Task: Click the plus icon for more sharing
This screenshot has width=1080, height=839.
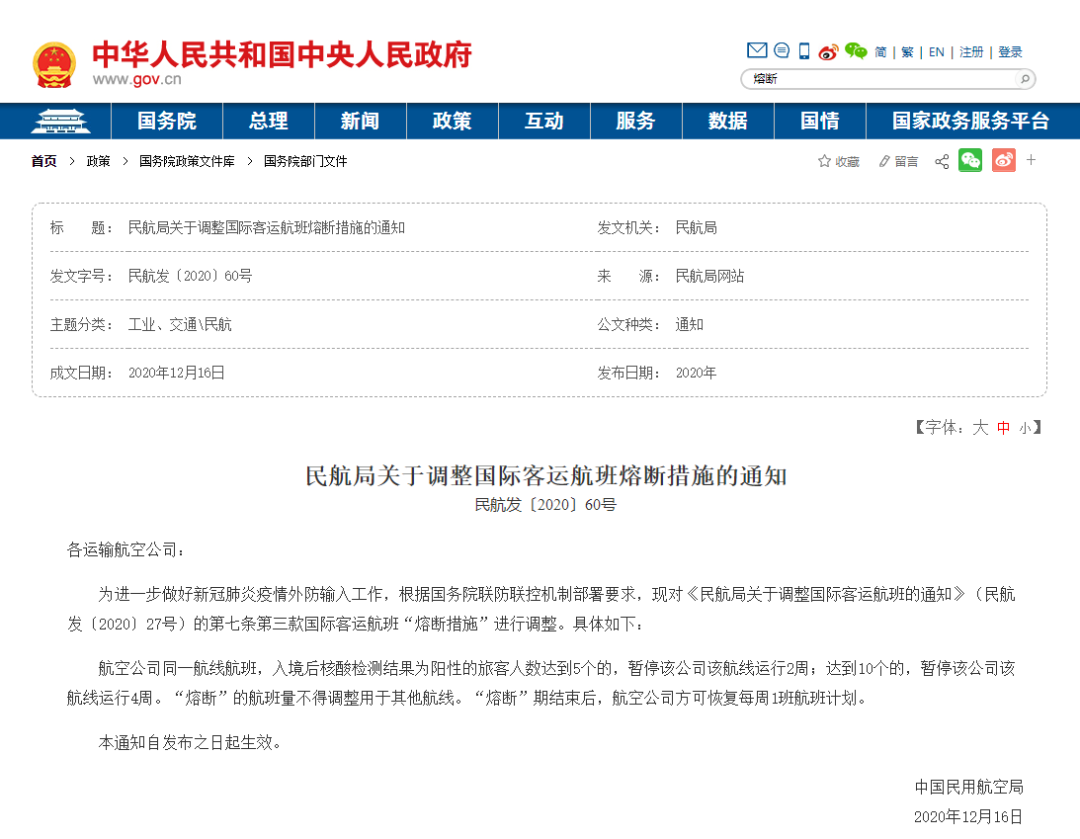Action: pyautogui.click(x=1031, y=160)
